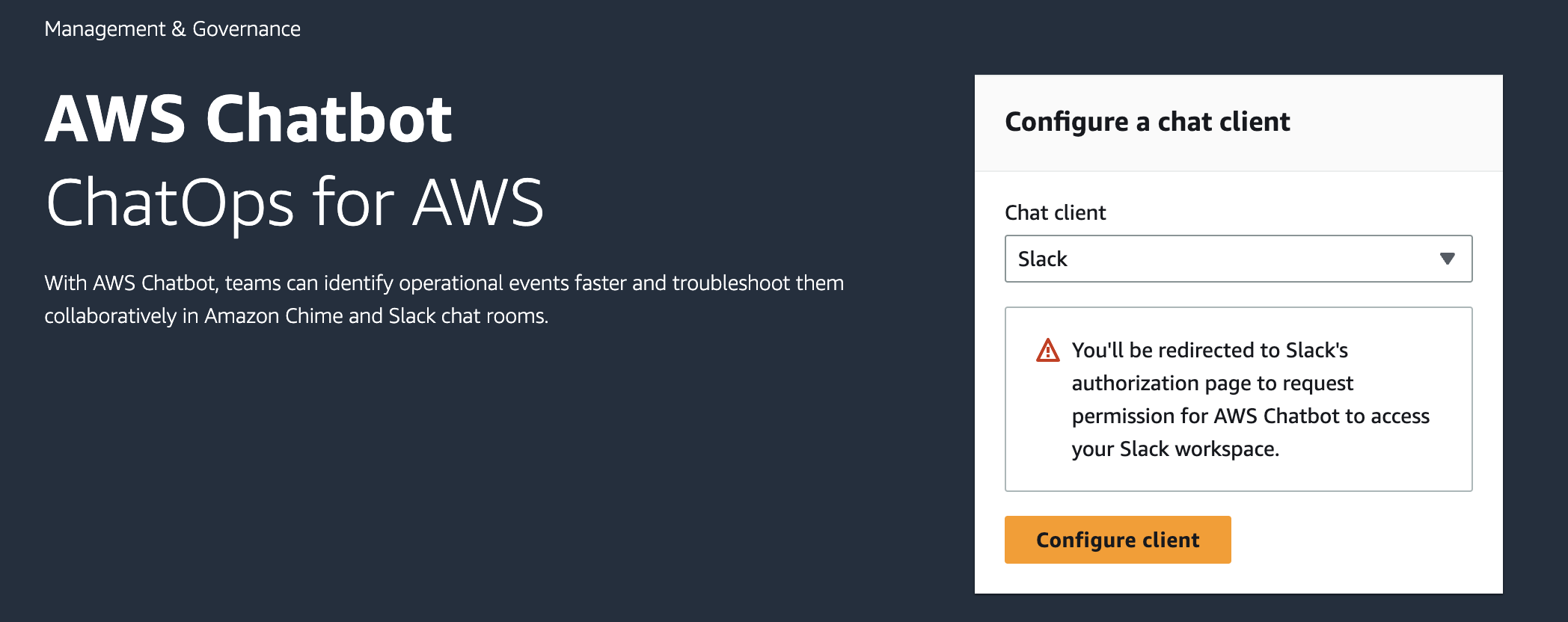Screen dimensions: 1568x622
Task: Select the ChatOps for AWS subtitle
Action: pos(294,202)
